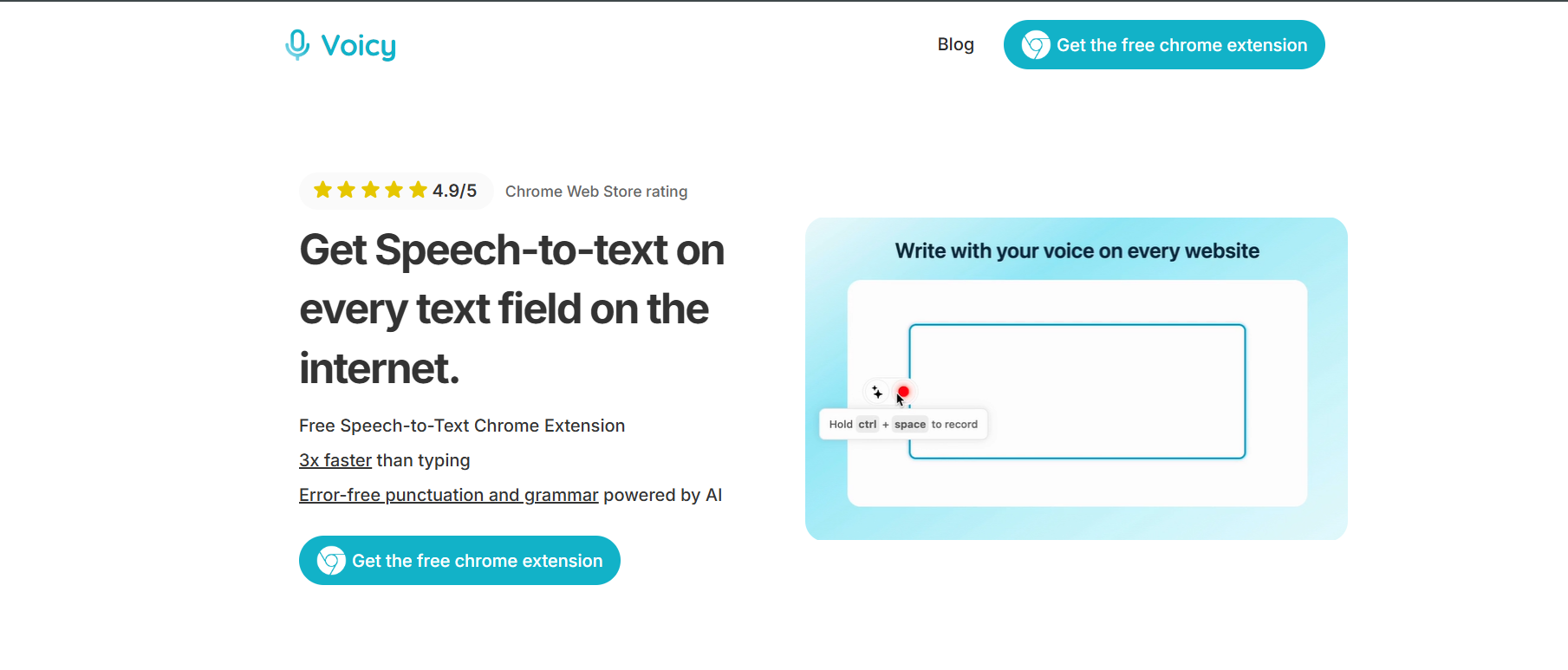Image resolution: width=1568 pixels, height=670 pixels.
Task: Follow Error-free punctuation and grammar link
Action: [449, 495]
